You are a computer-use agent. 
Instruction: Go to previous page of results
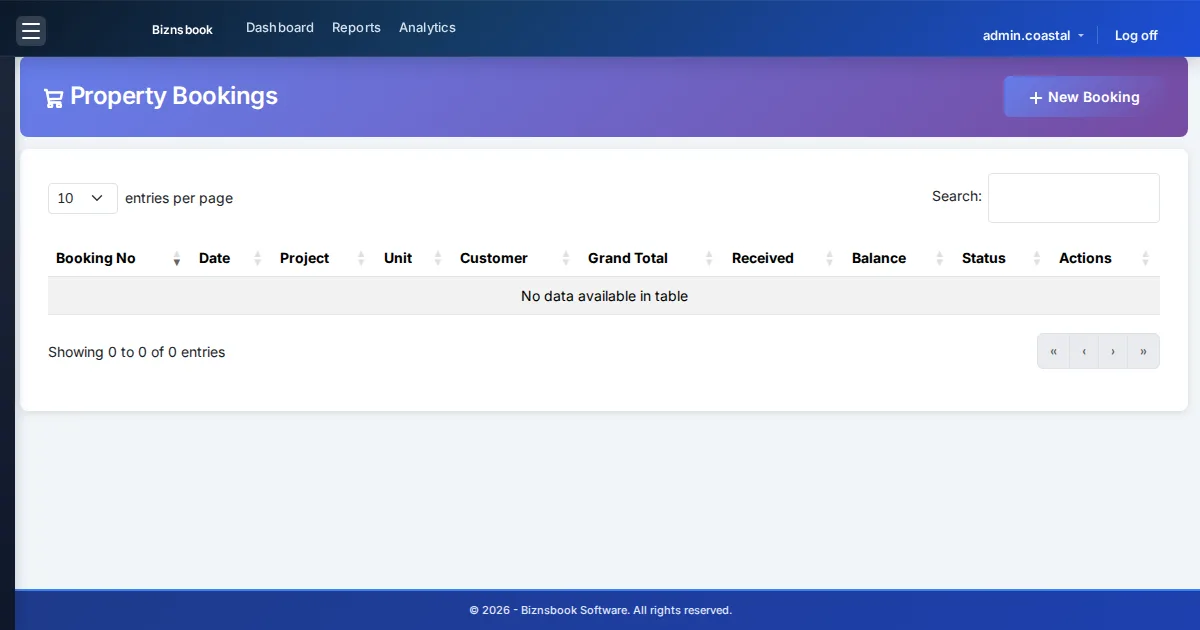click(x=1084, y=351)
